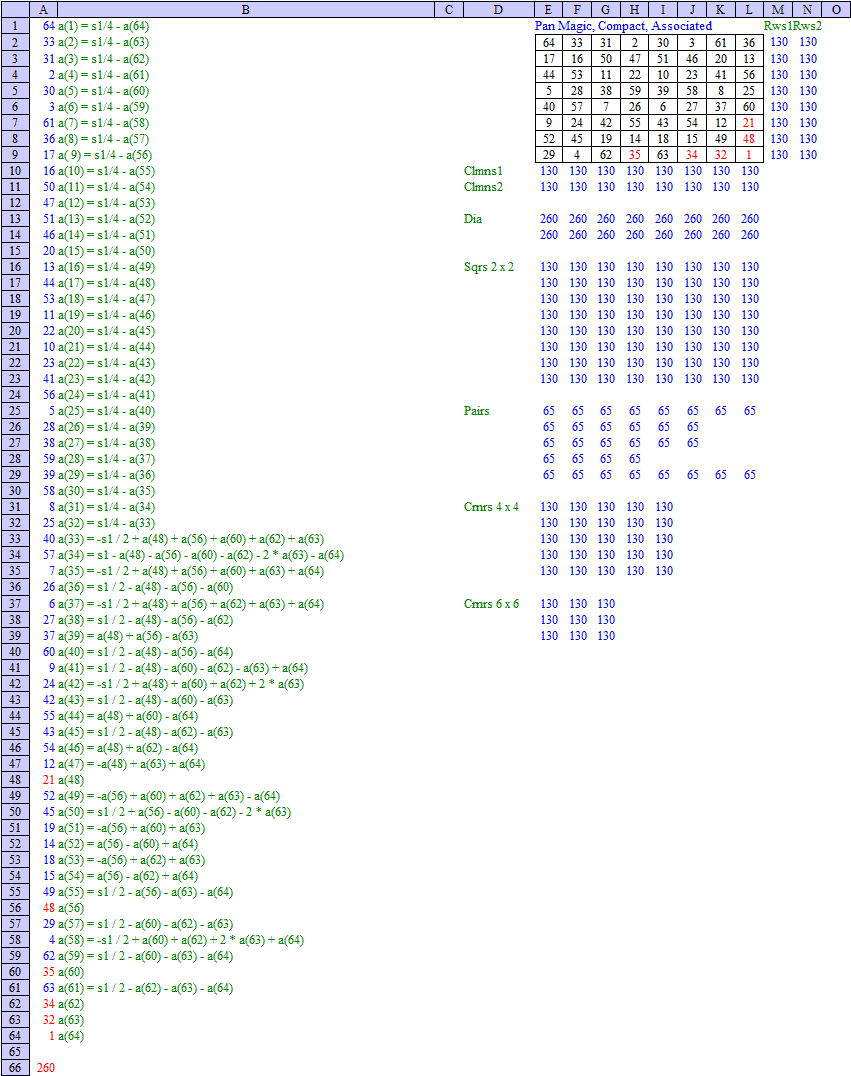Click the 'Crnrs 6 x 6' label
851x1076 pixels.
point(491,604)
